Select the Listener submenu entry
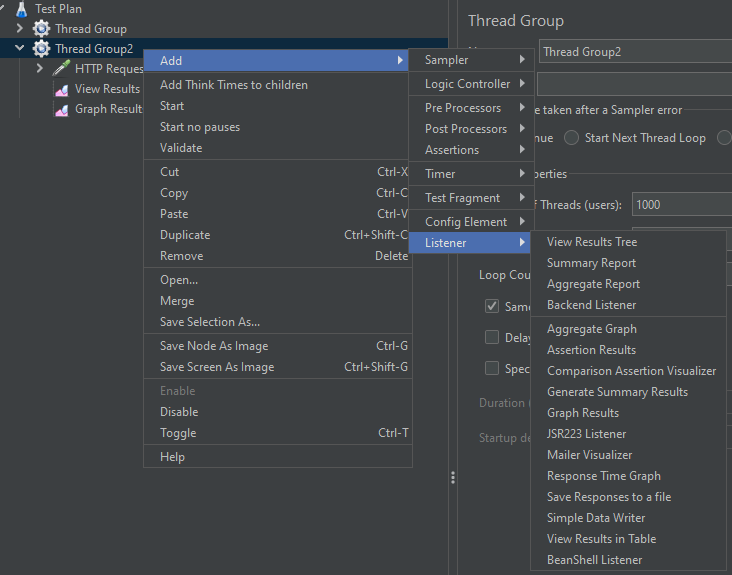Image resolution: width=732 pixels, height=575 pixels. point(470,243)
